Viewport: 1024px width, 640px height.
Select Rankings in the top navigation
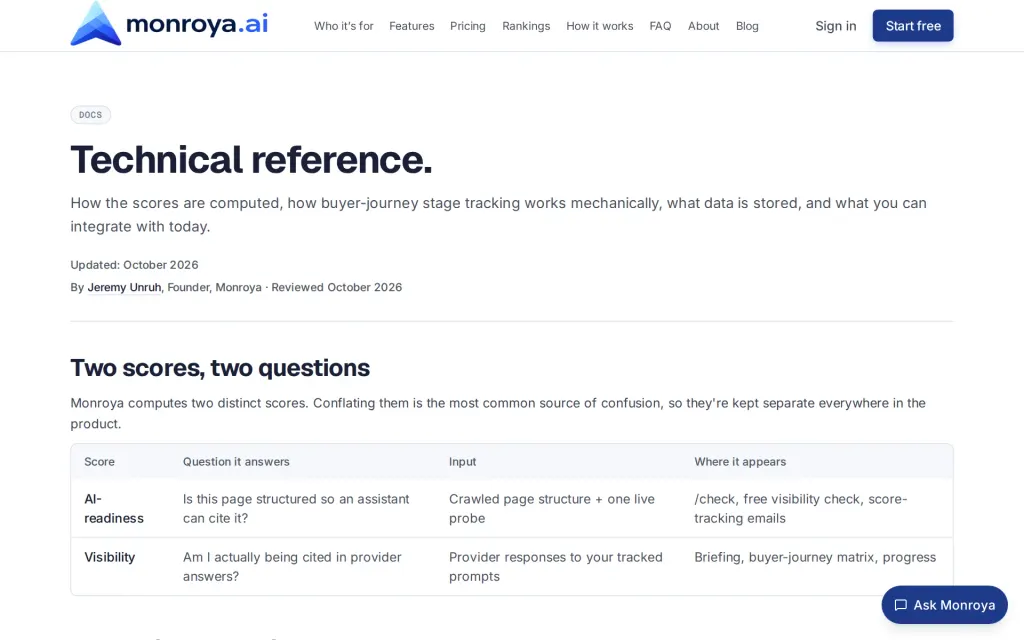point(526,26)
